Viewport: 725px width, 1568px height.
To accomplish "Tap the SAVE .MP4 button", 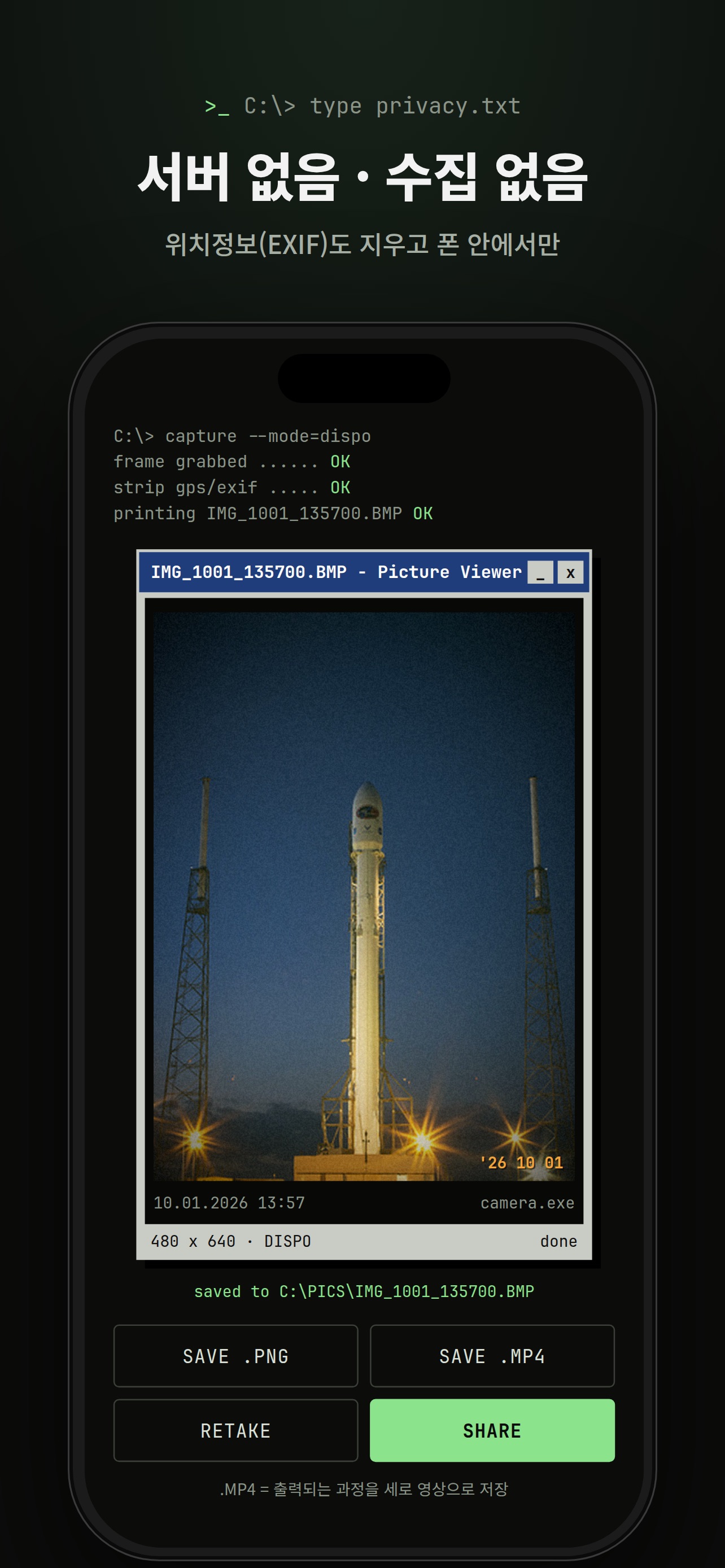I will click(492, 1356).
